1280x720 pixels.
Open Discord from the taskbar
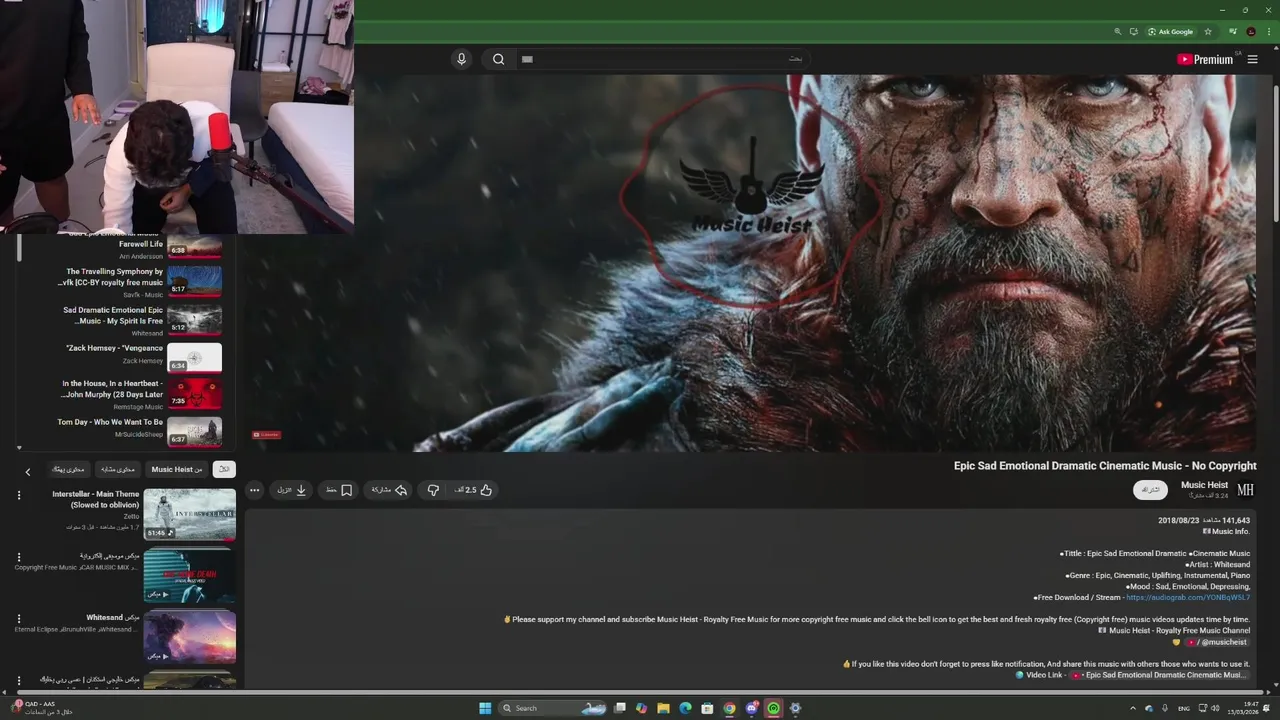[751, 708]
